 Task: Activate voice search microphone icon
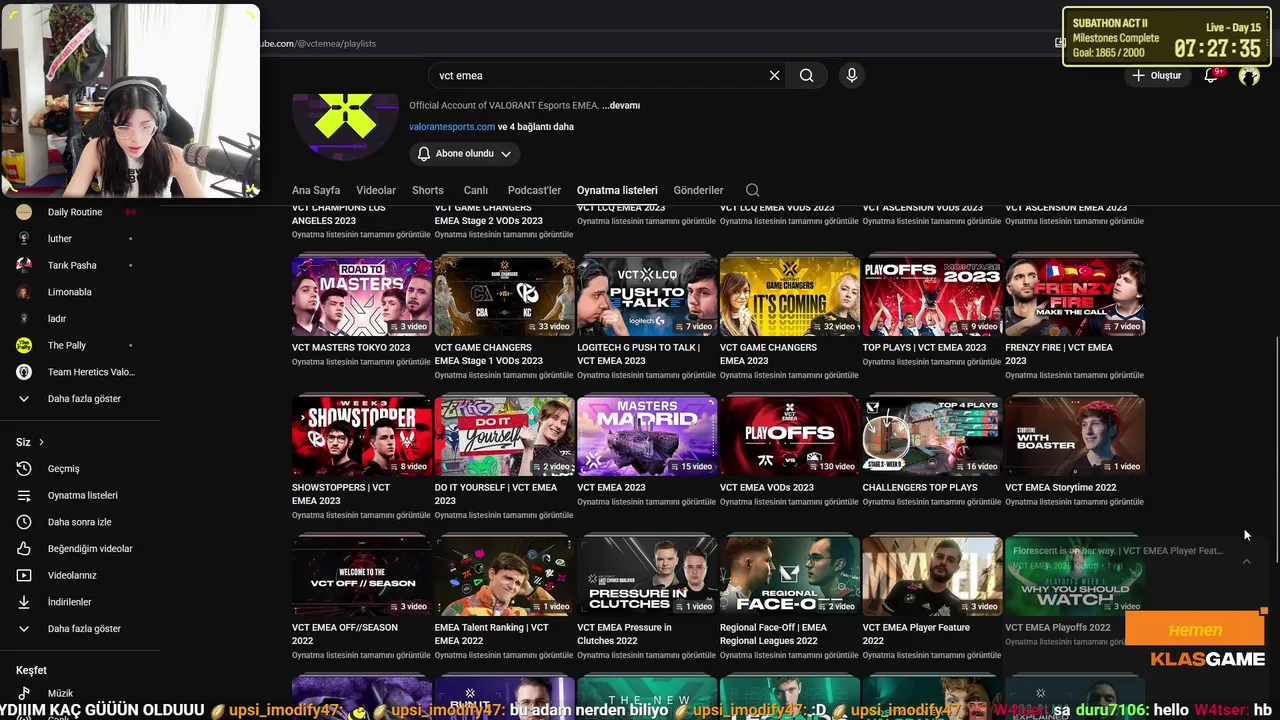(851, 75)
